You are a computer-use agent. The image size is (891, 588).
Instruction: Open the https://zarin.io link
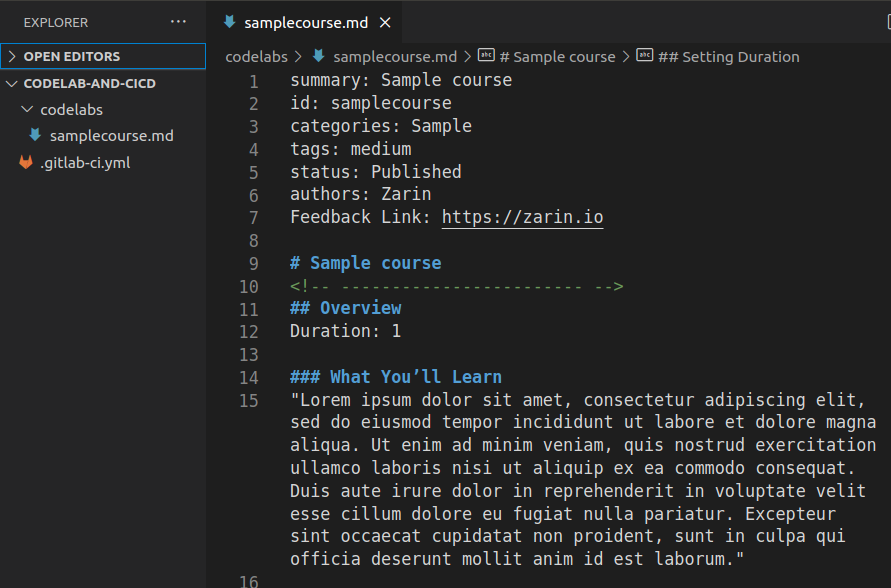pyautogui.click(x=522, y=217)
